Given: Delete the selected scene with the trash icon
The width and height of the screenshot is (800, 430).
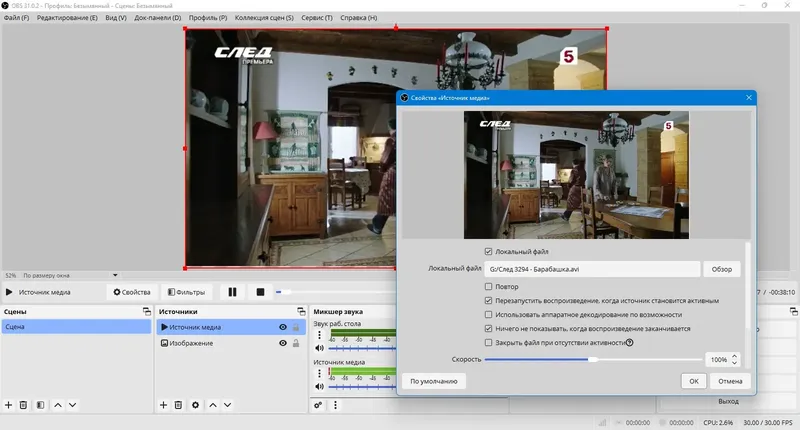Looking at the screenshot, I should pyautogui.click(x=23, y=405).
